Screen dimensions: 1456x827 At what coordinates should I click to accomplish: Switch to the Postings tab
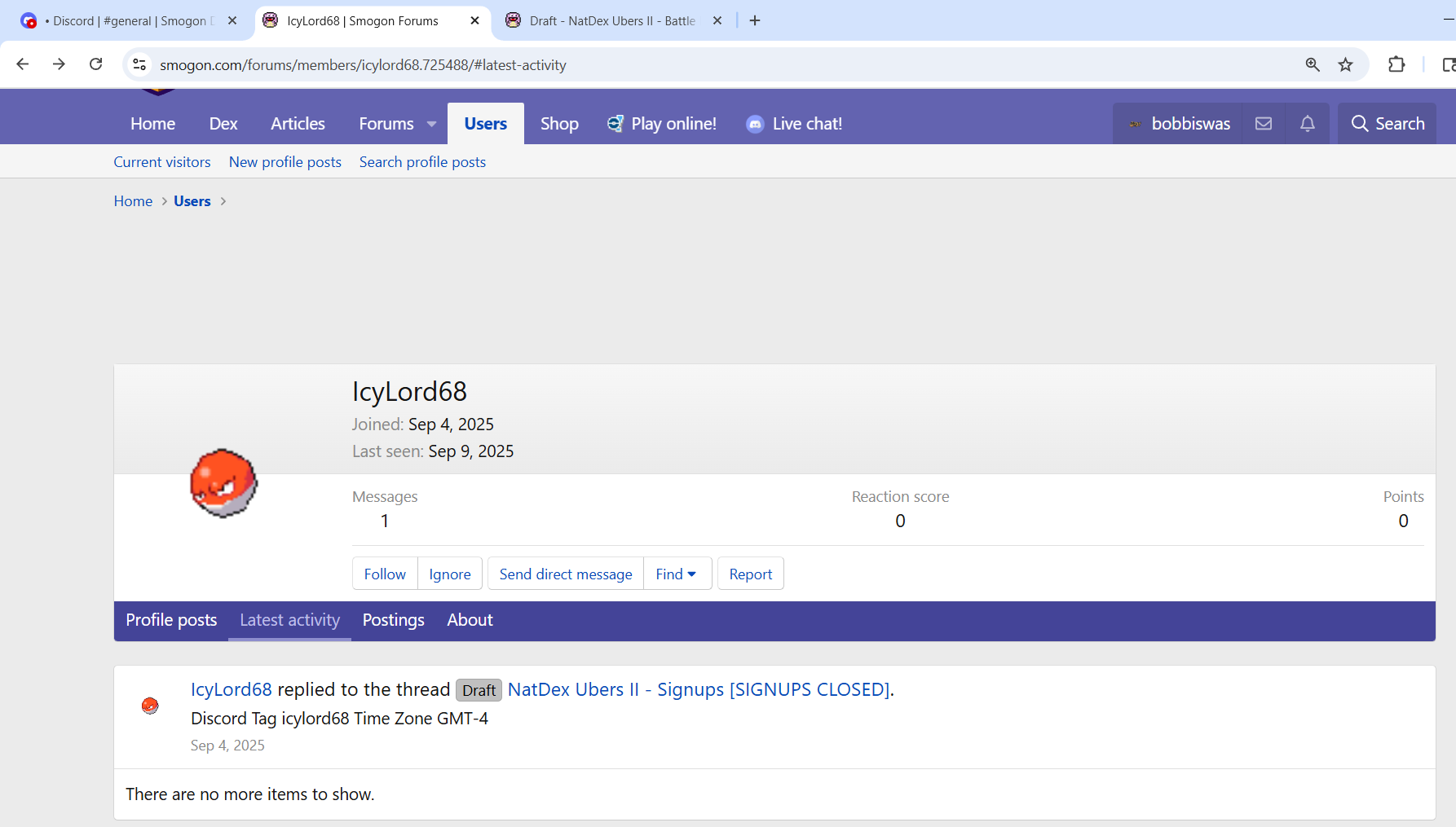pyautogui.click(x=393, y=620)
